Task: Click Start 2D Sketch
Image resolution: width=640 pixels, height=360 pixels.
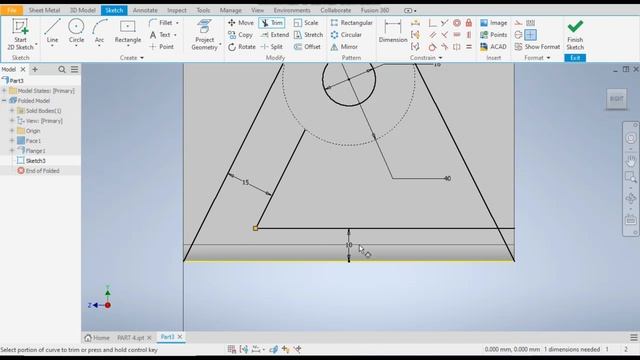Action: (20, 34)
